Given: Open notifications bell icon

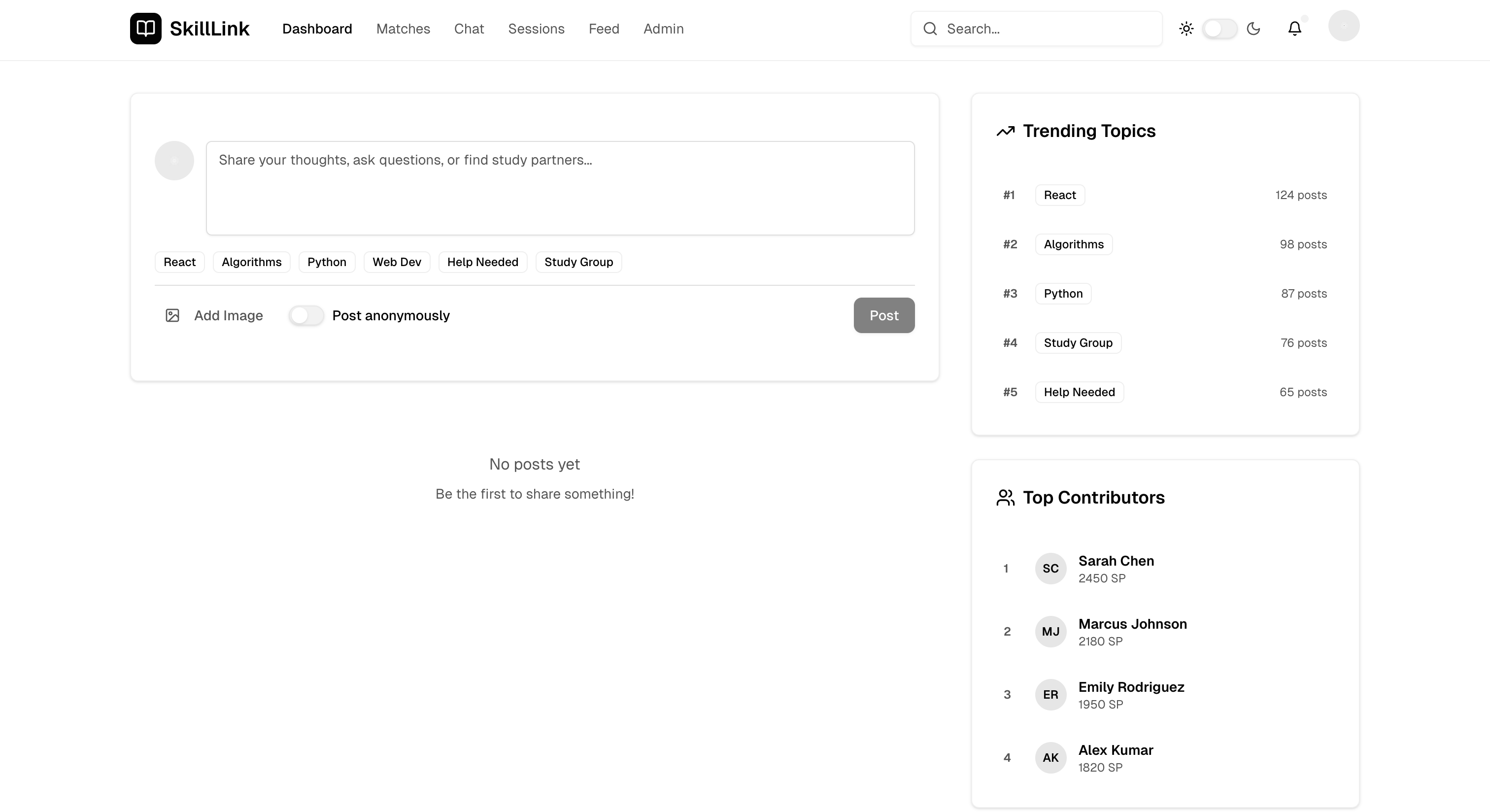Looking at the screenshot, I should [x=1294, y=29].
